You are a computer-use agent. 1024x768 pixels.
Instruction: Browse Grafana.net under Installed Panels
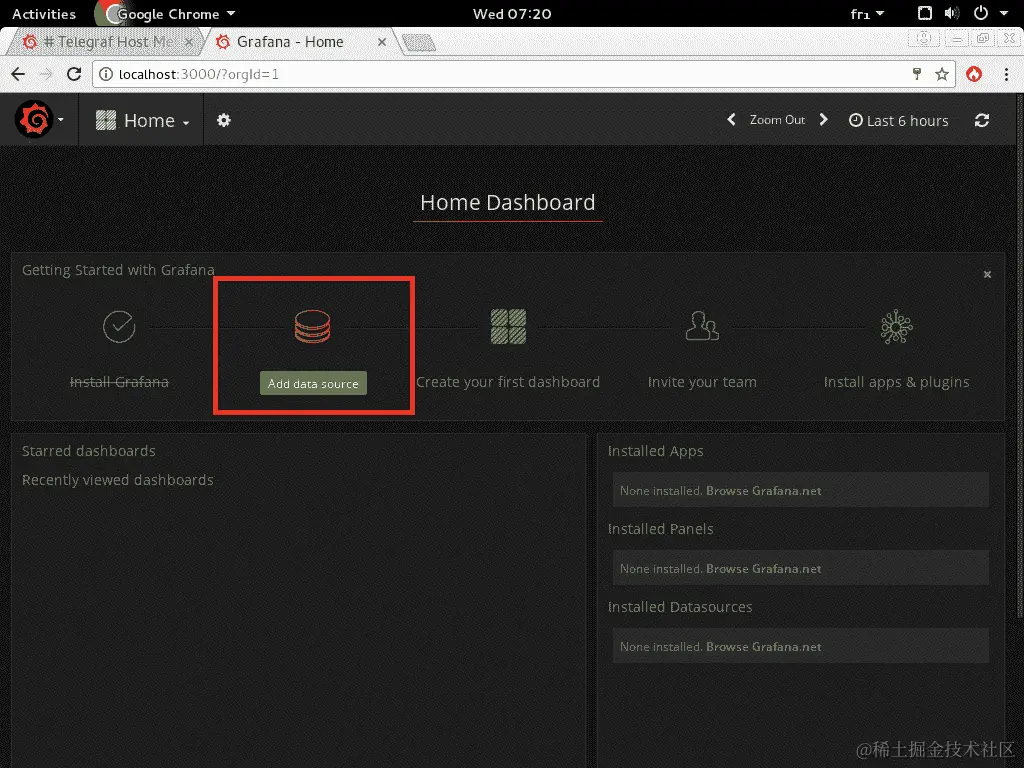pos(763,569)
